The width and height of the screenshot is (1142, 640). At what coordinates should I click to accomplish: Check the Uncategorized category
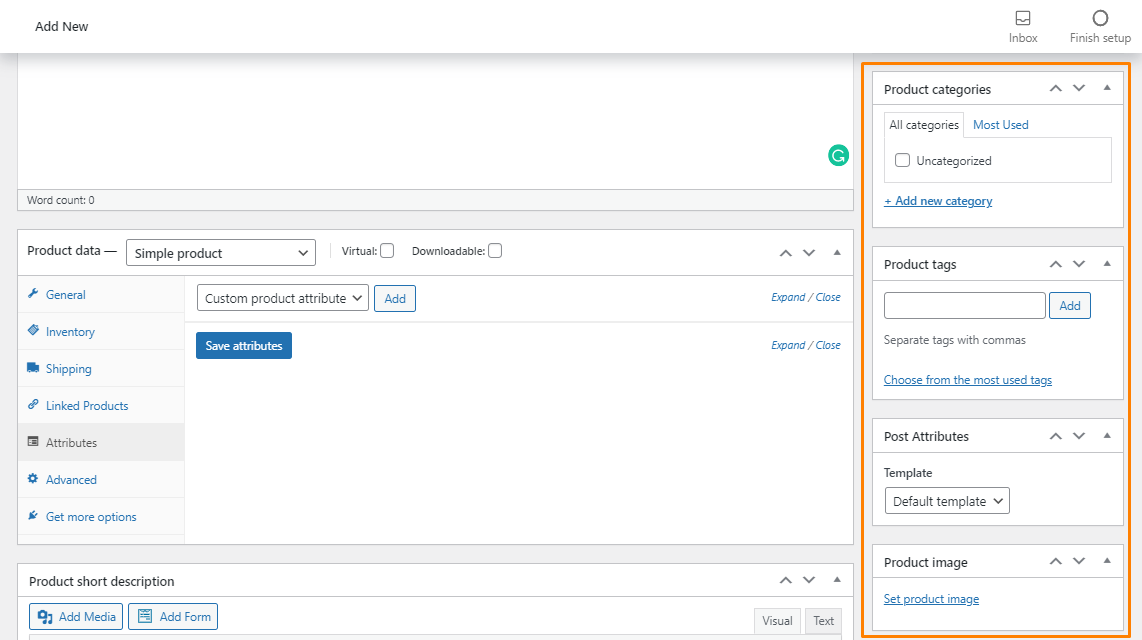click(902, 160)
